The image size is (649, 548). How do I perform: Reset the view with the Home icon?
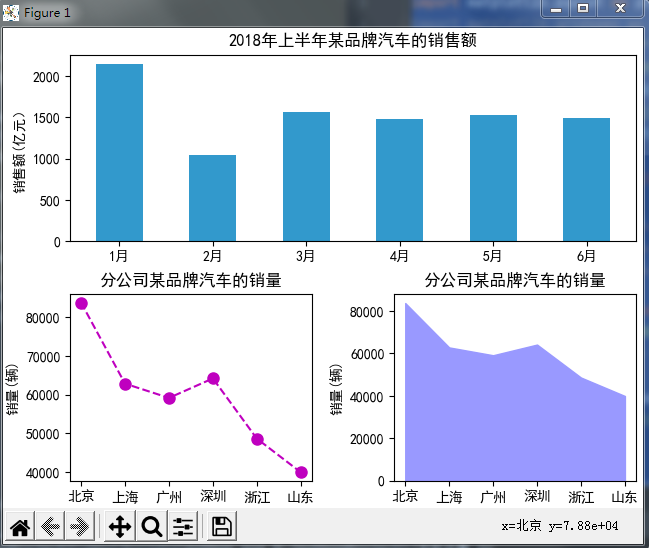[x=20, y=526]
